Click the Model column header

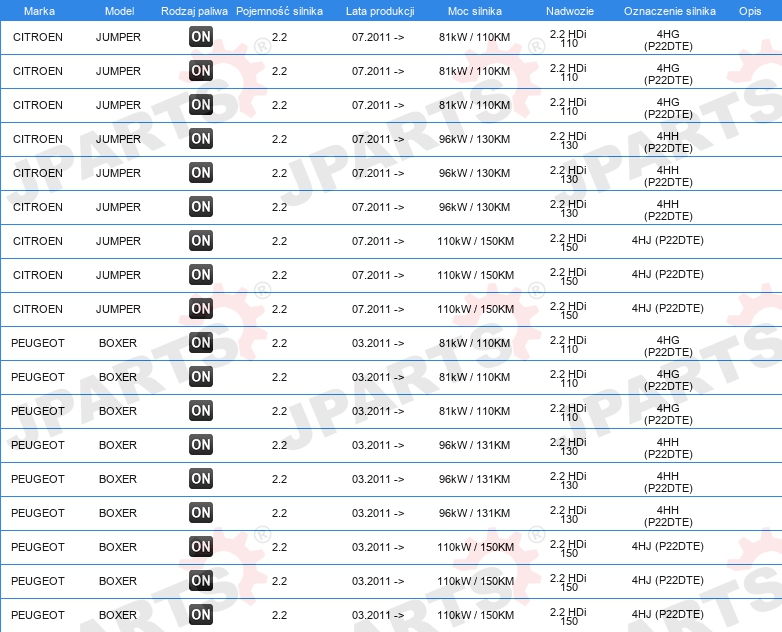click(119, 11)
